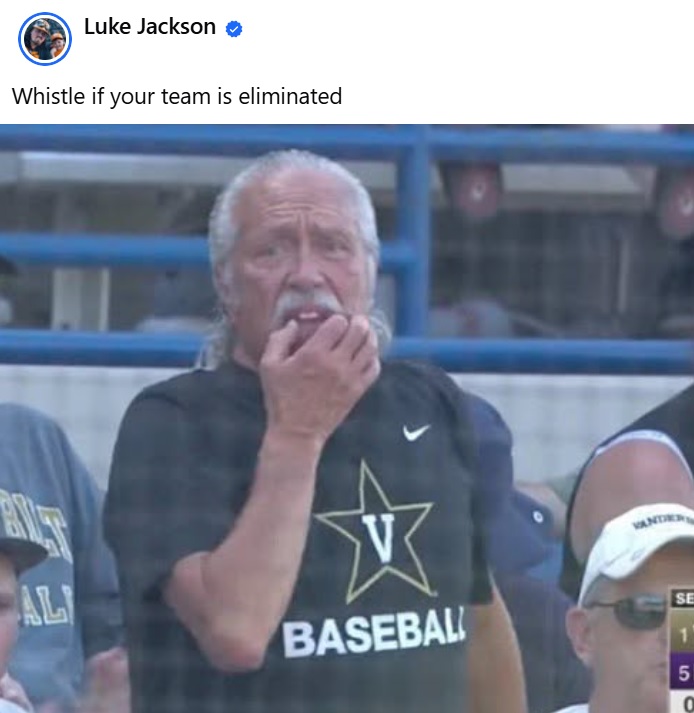Image resolution: width=694 pixels, height=713 pixels.
Task: Click the blue verified badge
Action: pyautogui.click(x=234, y=29)
